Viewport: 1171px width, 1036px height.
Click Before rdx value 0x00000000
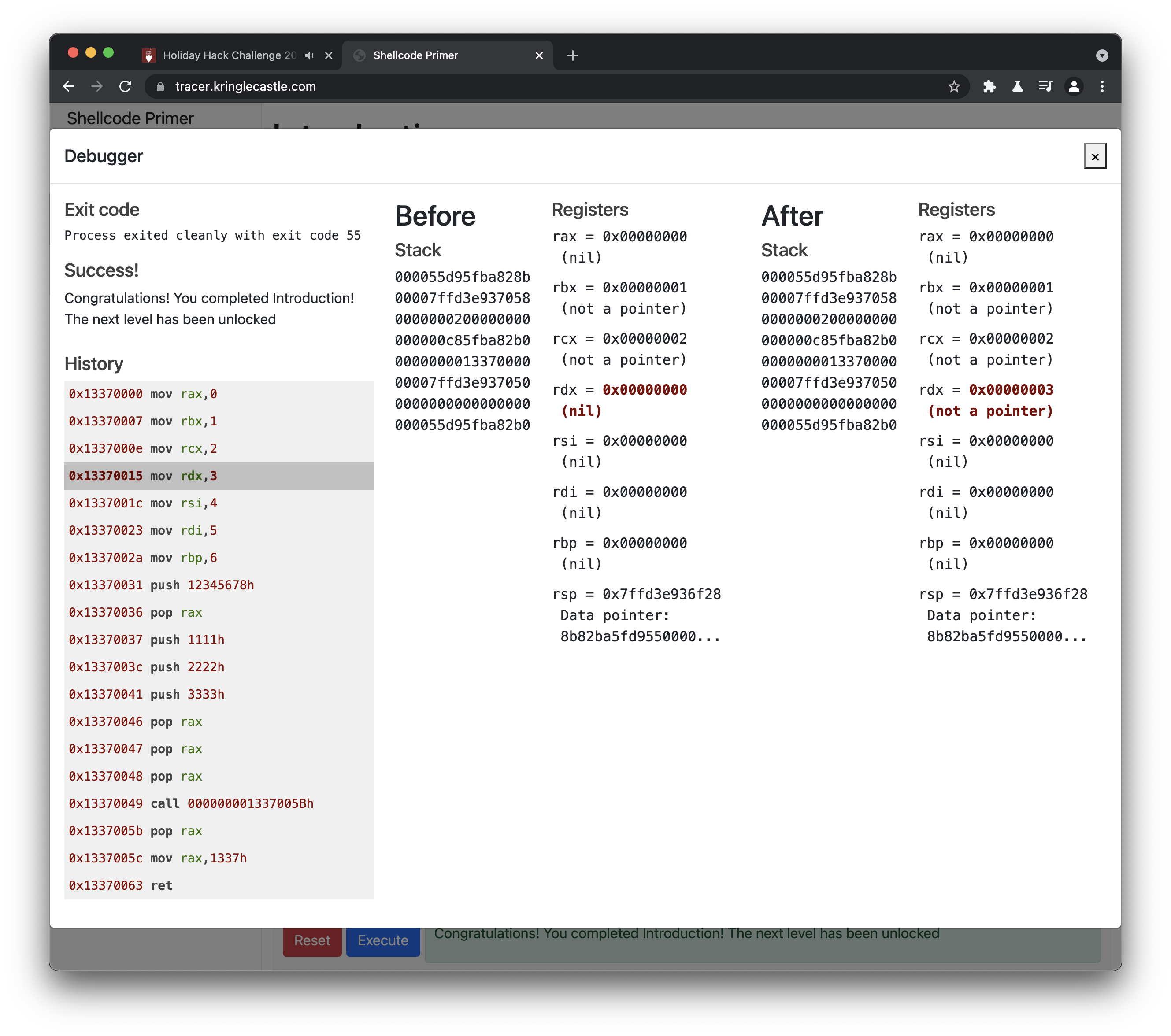[x=645, y=390]
